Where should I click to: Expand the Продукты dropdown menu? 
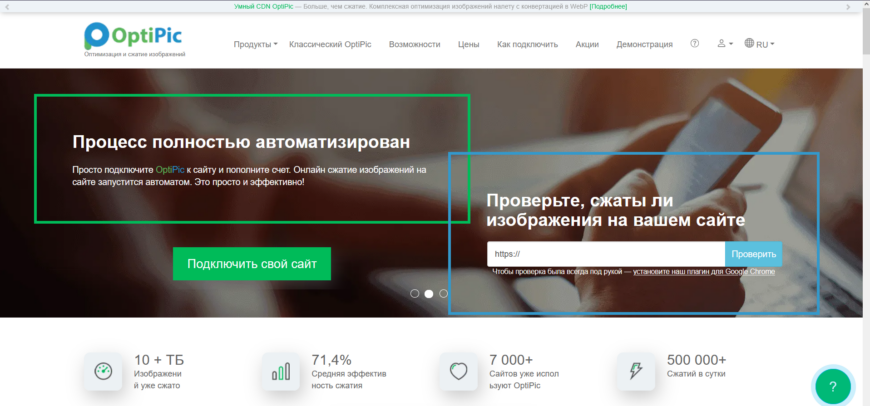(x=255, y=44)
